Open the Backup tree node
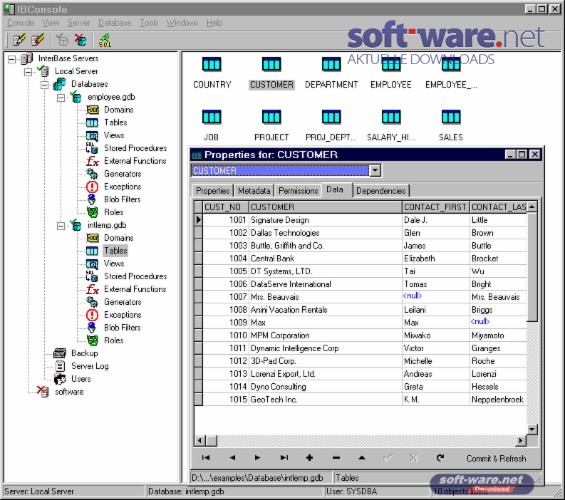This screenshot has width=565, height=500. 84,353
